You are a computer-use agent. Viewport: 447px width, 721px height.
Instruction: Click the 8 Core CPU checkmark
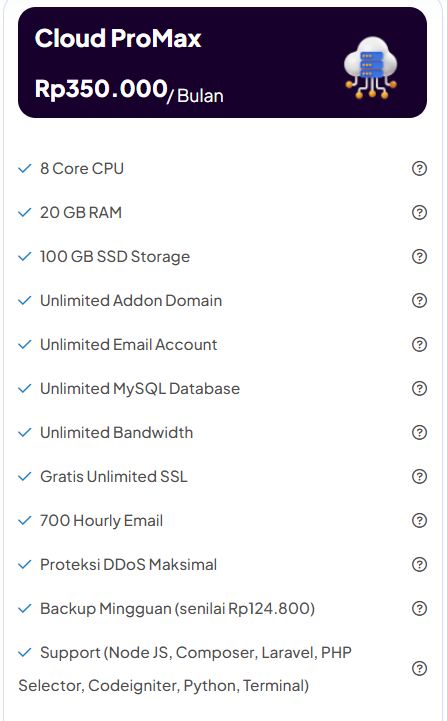pyautogui.click(x=24, y=169)
